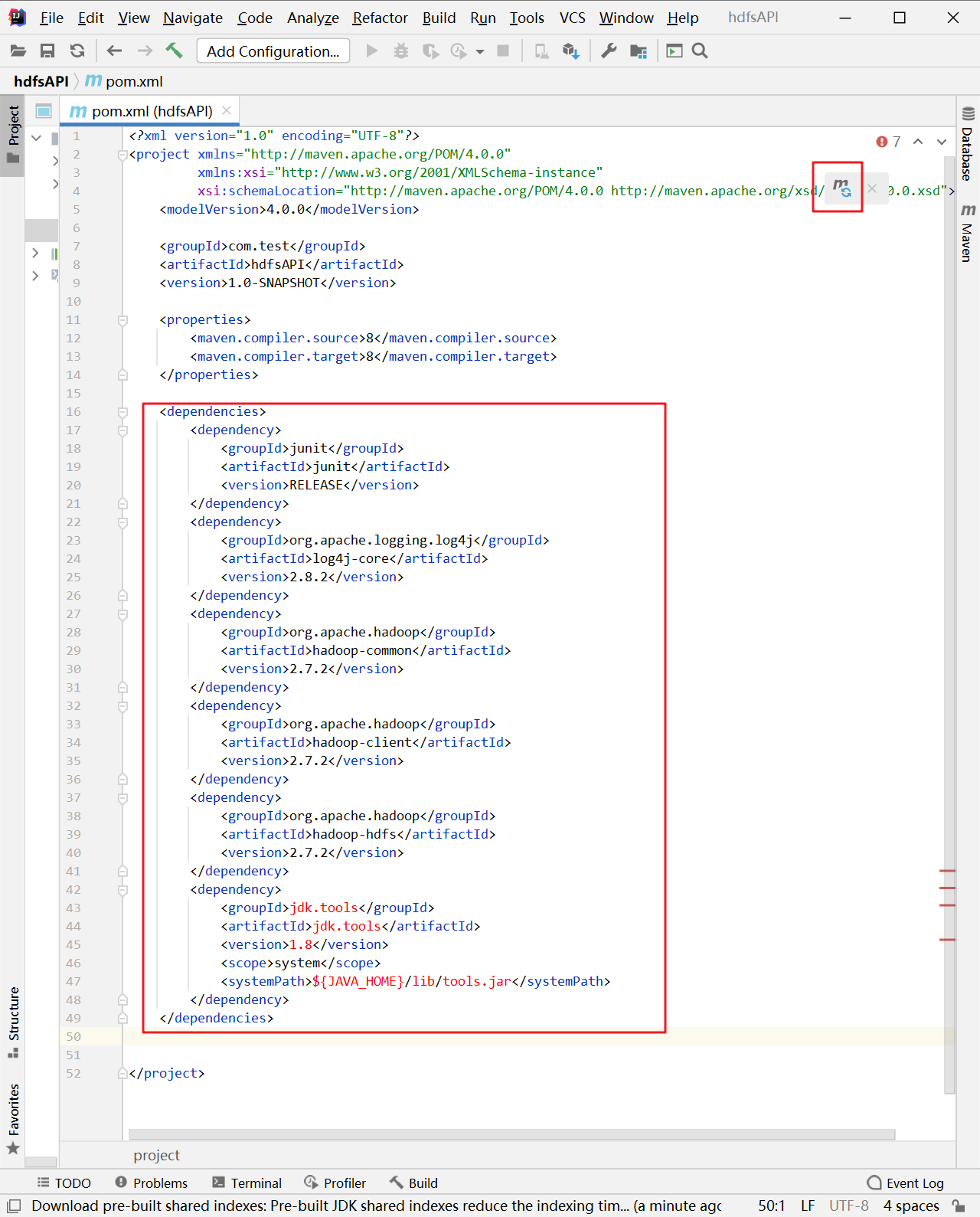Change file encoding via UTF-8
Image resolution: width=980 pixels, height=1217 pixels.
tap(849, 1206)
